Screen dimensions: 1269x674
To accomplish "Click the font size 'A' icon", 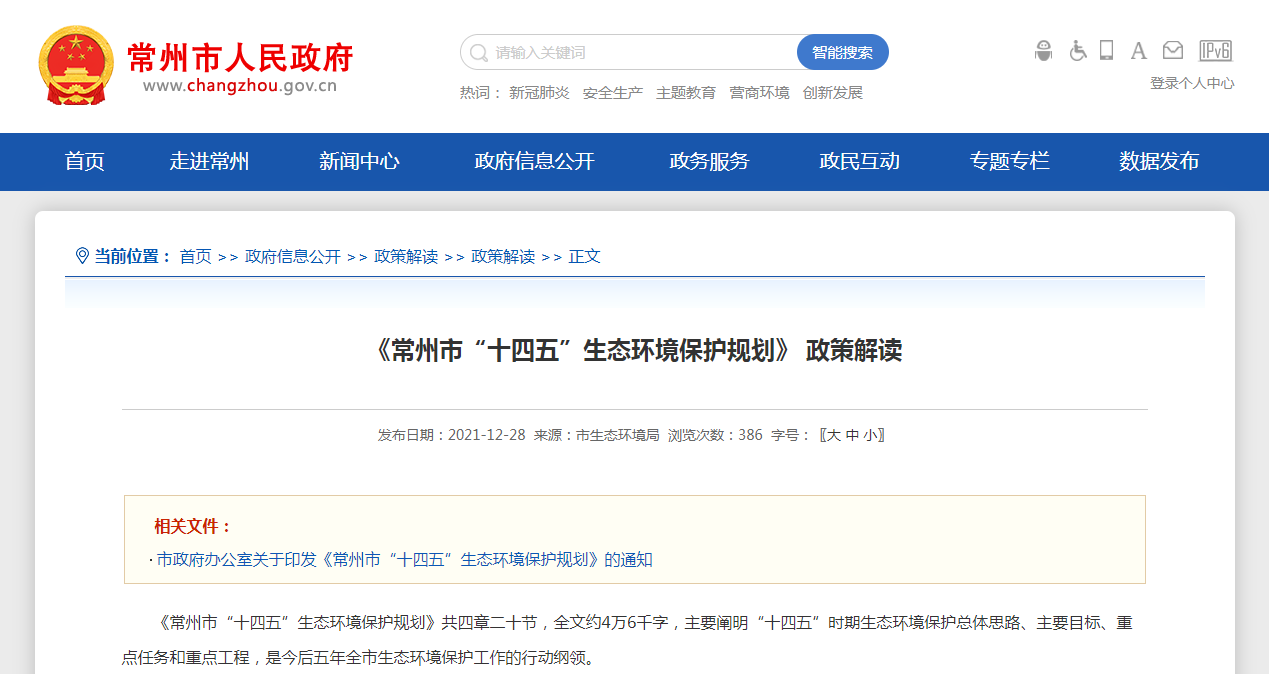I will [x=1139, y=50].
